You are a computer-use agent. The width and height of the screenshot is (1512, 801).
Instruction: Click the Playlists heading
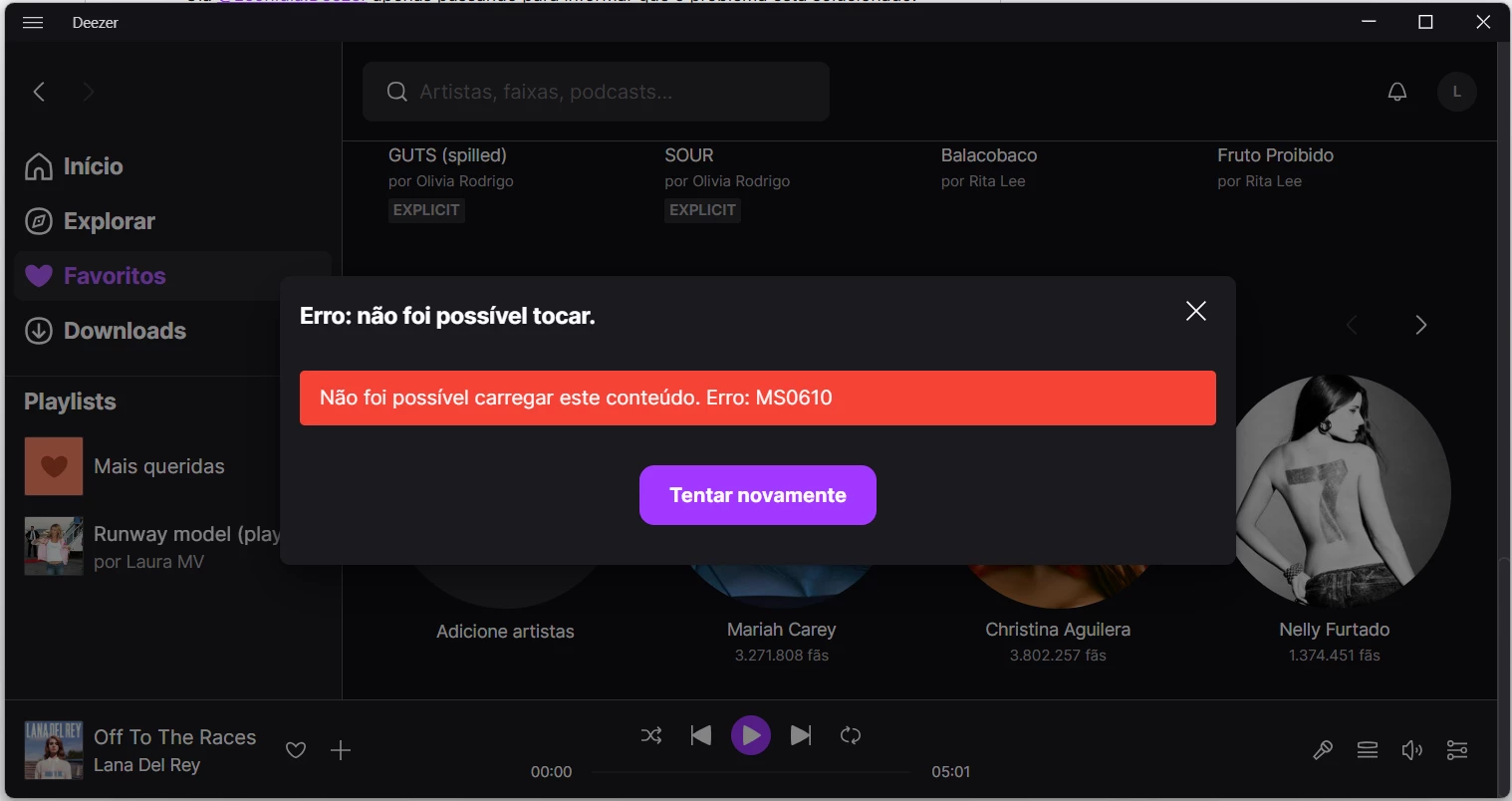[x=70, y=401]
